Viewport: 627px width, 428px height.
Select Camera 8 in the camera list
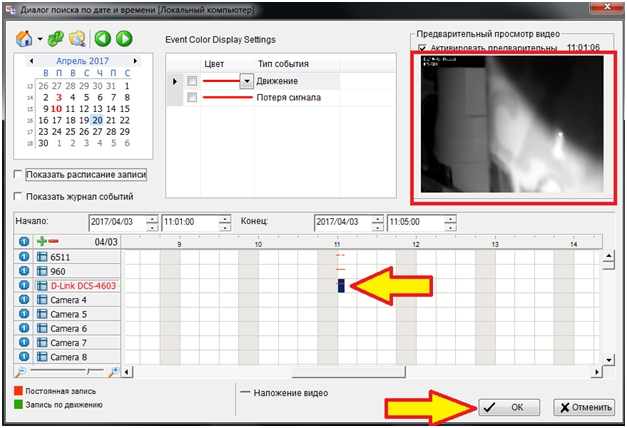click(69, 356)
